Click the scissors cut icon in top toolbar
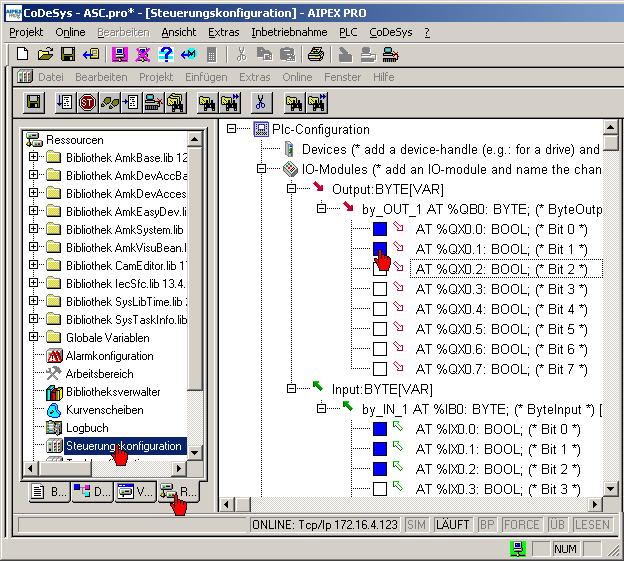Screen dimensions: 624x561 point(241,54)
